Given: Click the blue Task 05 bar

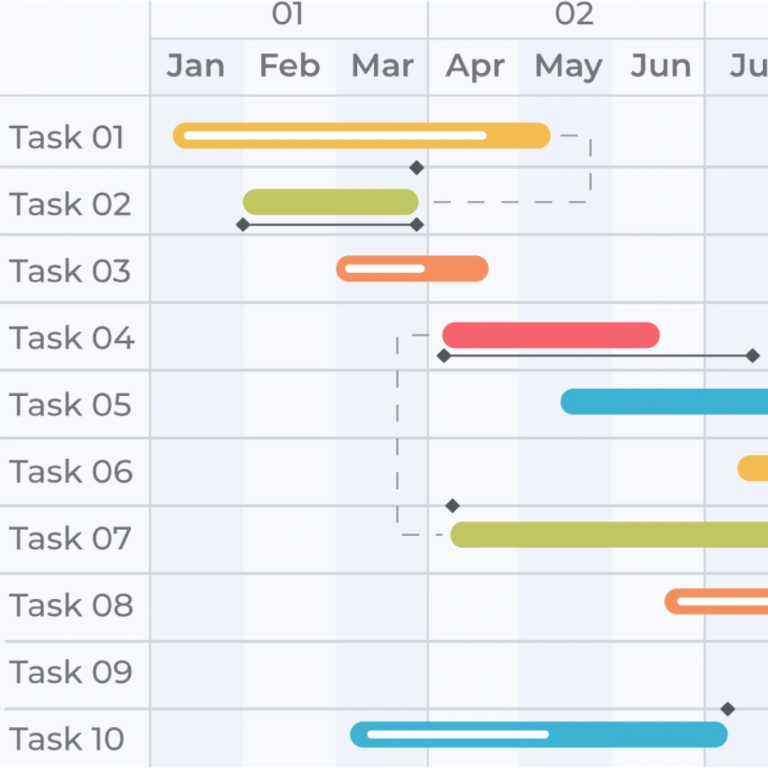Looking at the screenshot, I should click(664, 402).
